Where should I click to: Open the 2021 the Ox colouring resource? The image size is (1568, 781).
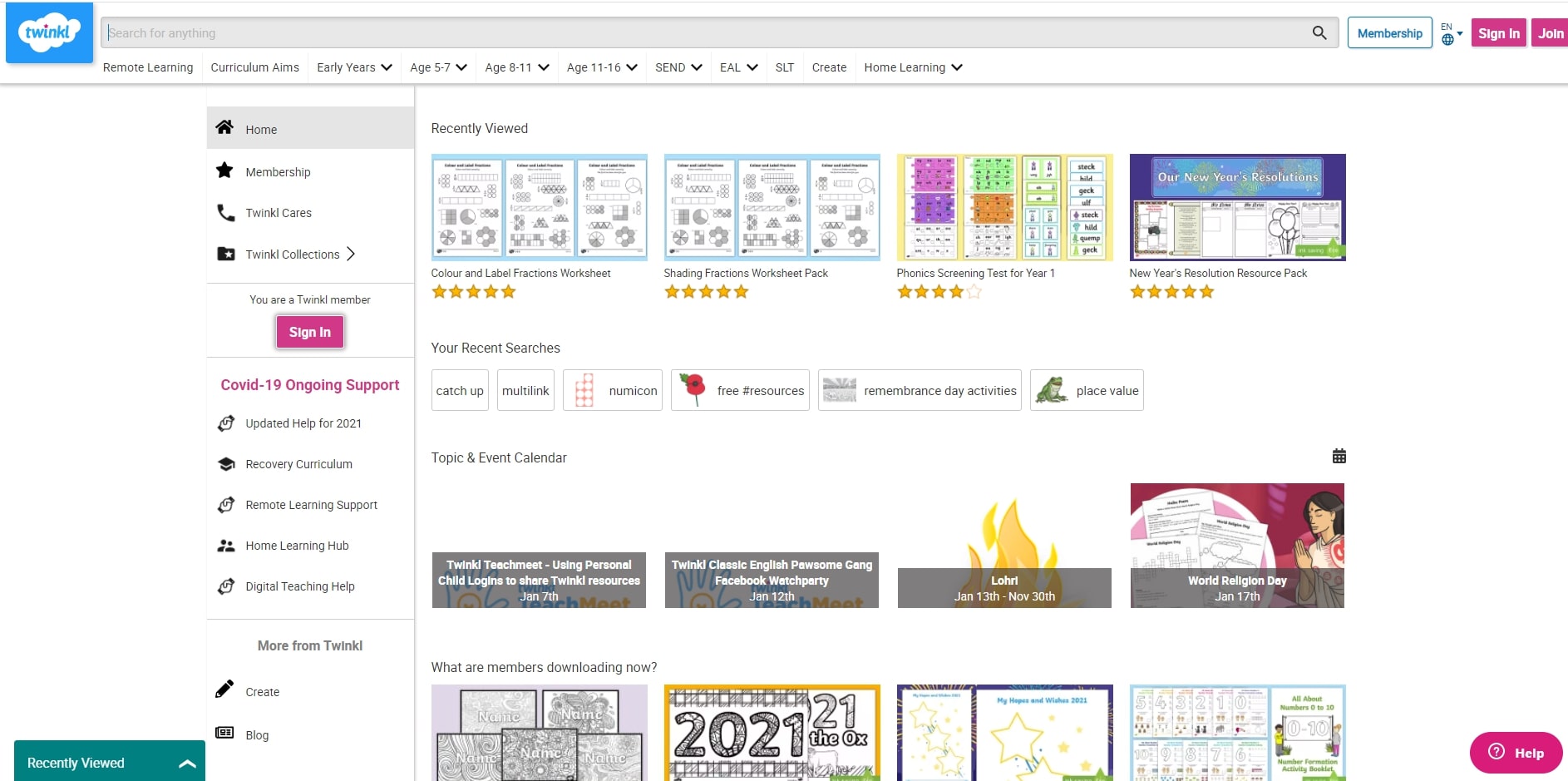tap(772, 733)
